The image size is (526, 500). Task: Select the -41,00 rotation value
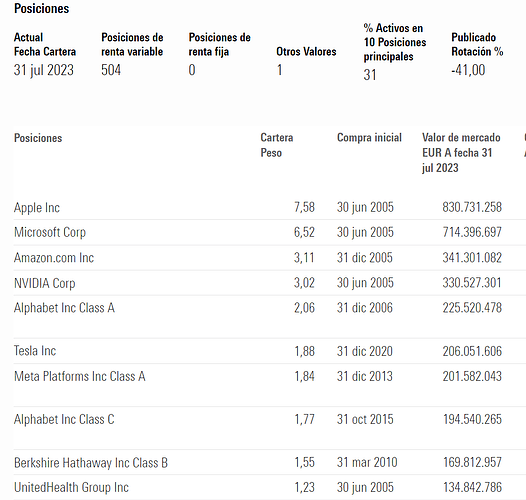468,70
